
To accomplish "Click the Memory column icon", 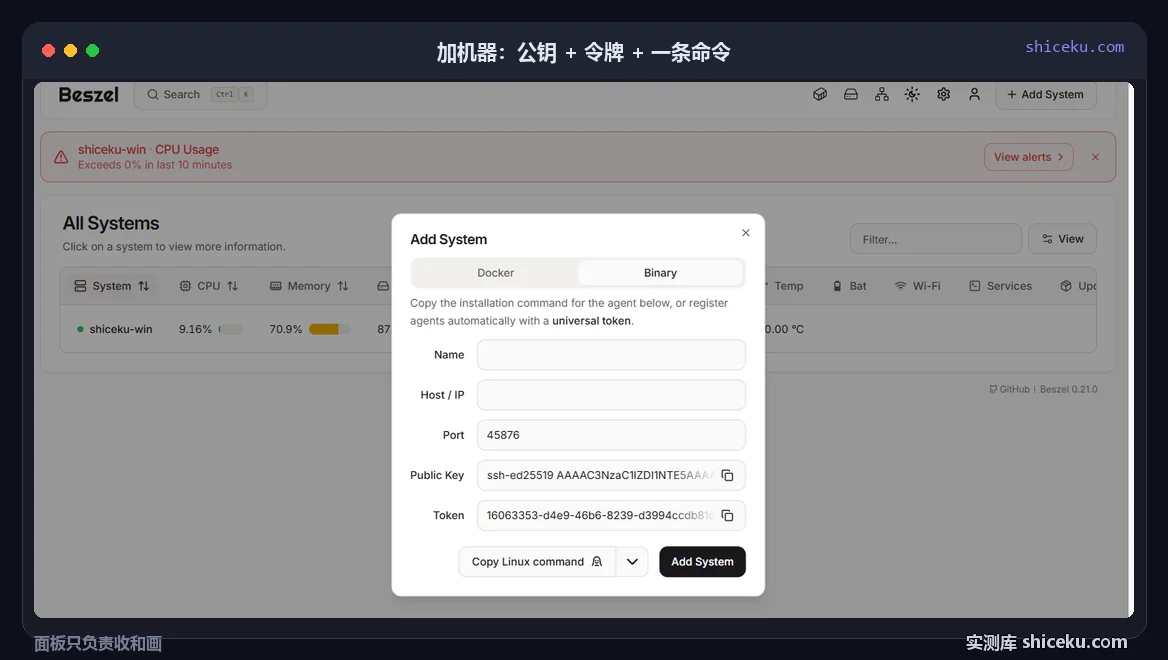I will click(x=276, y=286).
